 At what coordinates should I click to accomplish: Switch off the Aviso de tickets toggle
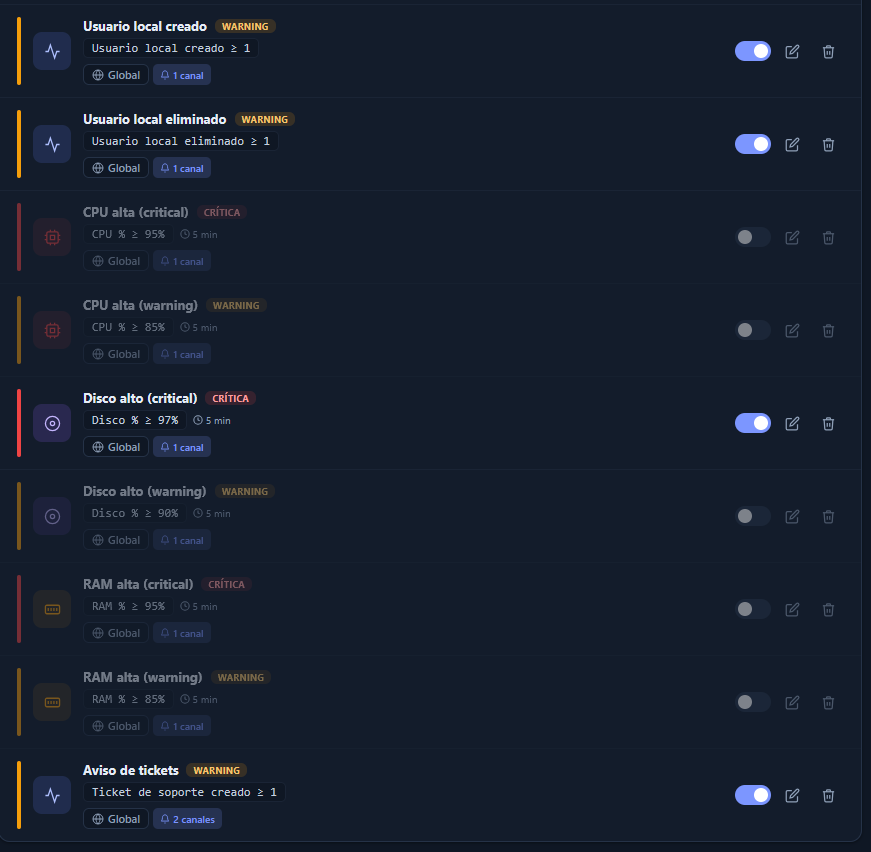click(753, 795)
